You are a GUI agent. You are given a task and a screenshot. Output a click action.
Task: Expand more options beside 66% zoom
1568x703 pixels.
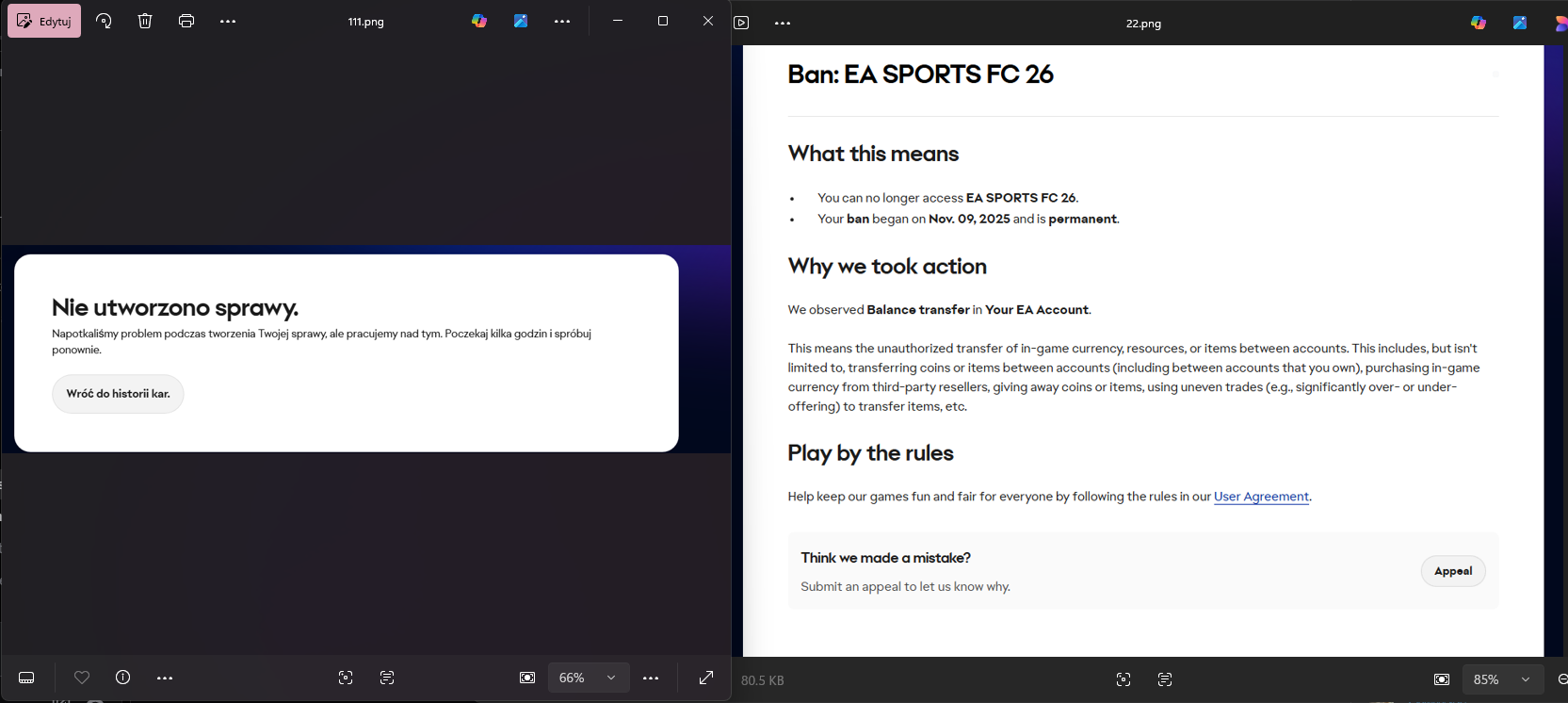[651, 678]
